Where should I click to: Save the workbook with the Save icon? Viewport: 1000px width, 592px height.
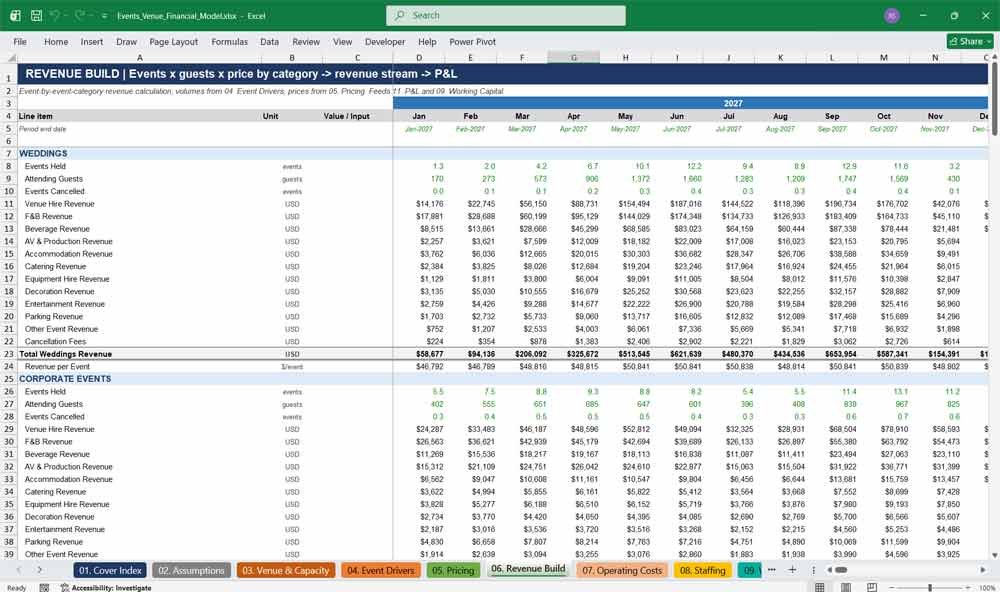point(36,15)
